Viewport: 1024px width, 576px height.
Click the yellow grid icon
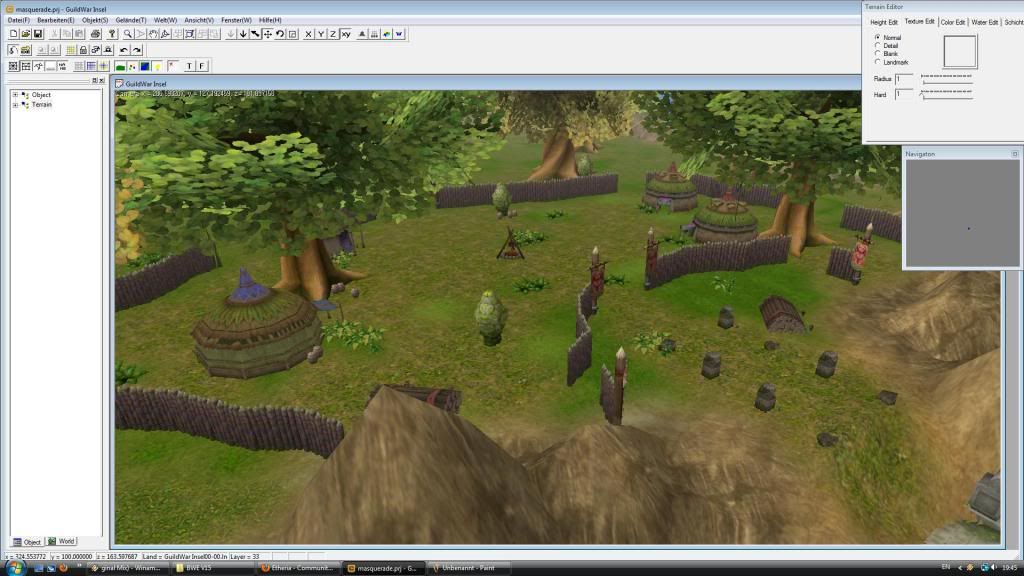point(71,50)
